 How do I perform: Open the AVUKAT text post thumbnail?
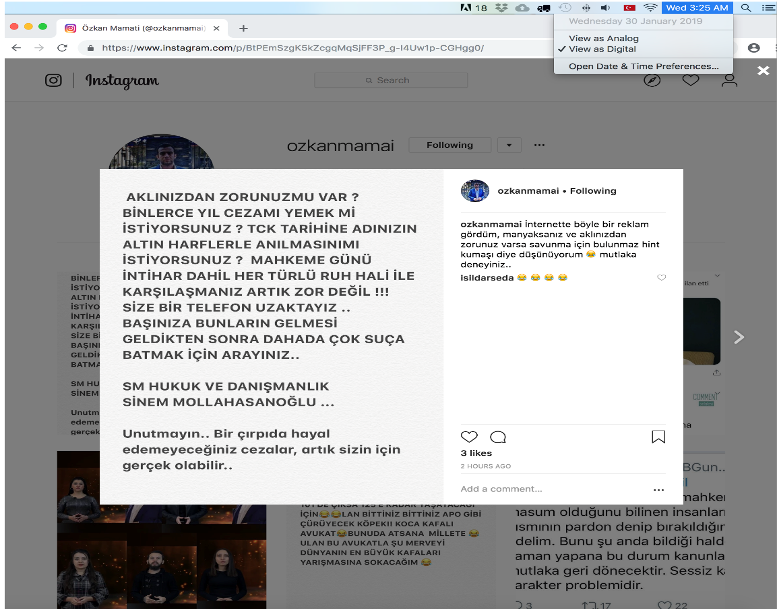[x=390, y=556]
